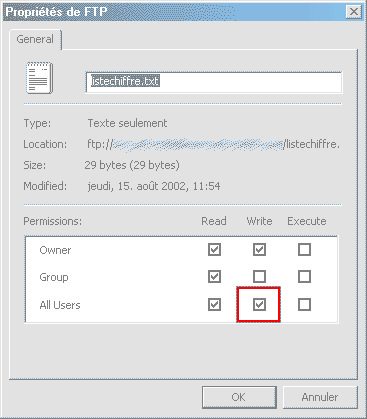Enable All Users Execute permission

click(304, 305)
